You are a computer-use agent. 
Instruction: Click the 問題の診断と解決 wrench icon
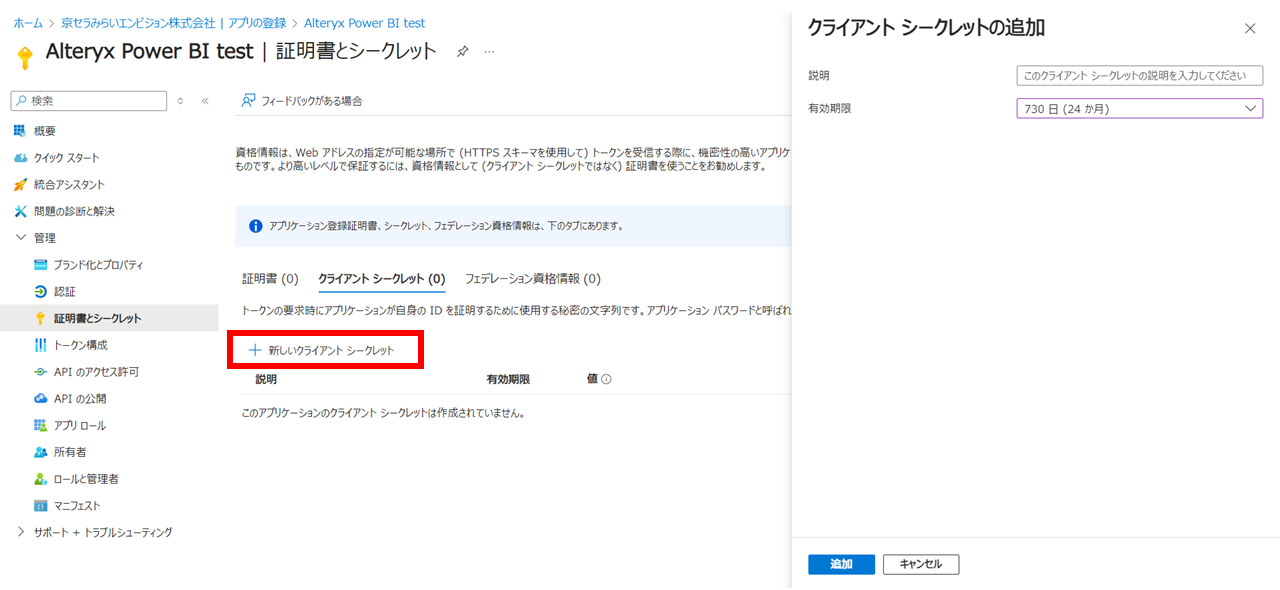click(x=21, y=211)
